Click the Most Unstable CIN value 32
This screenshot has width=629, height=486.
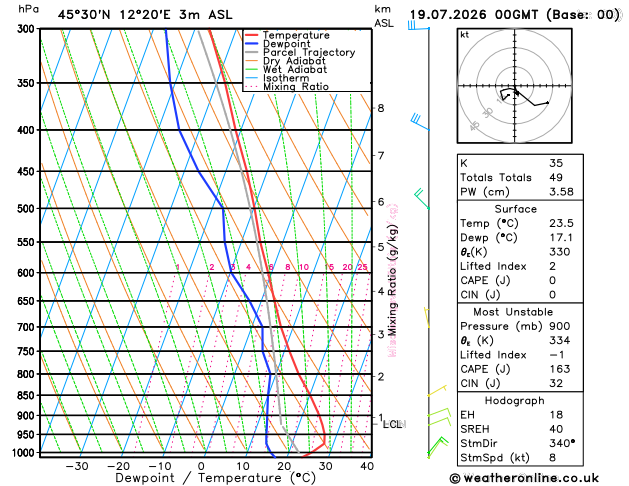pyautogui.click(x=556, y=383)
